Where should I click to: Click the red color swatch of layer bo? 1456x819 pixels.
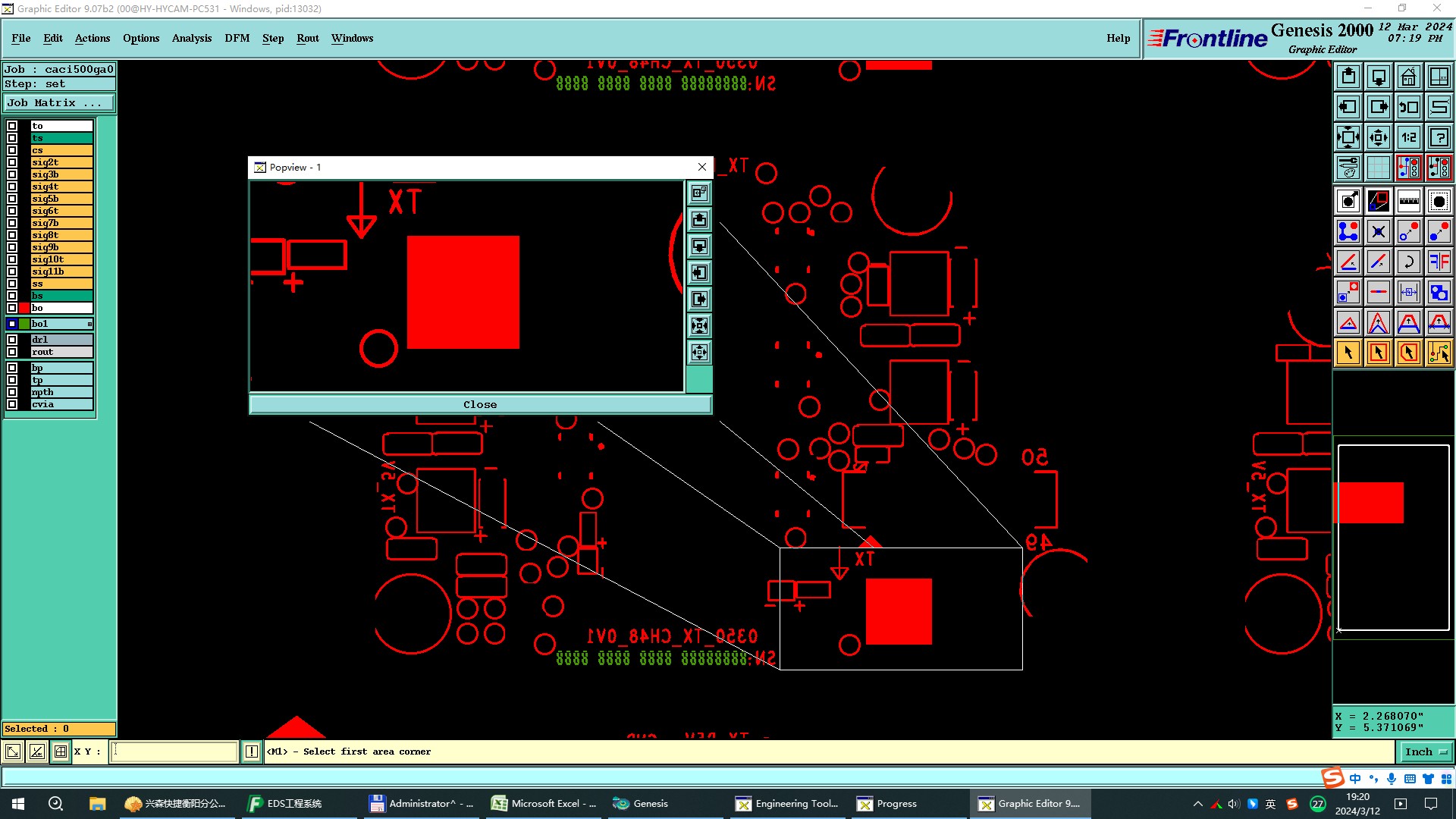click(24, 308)
